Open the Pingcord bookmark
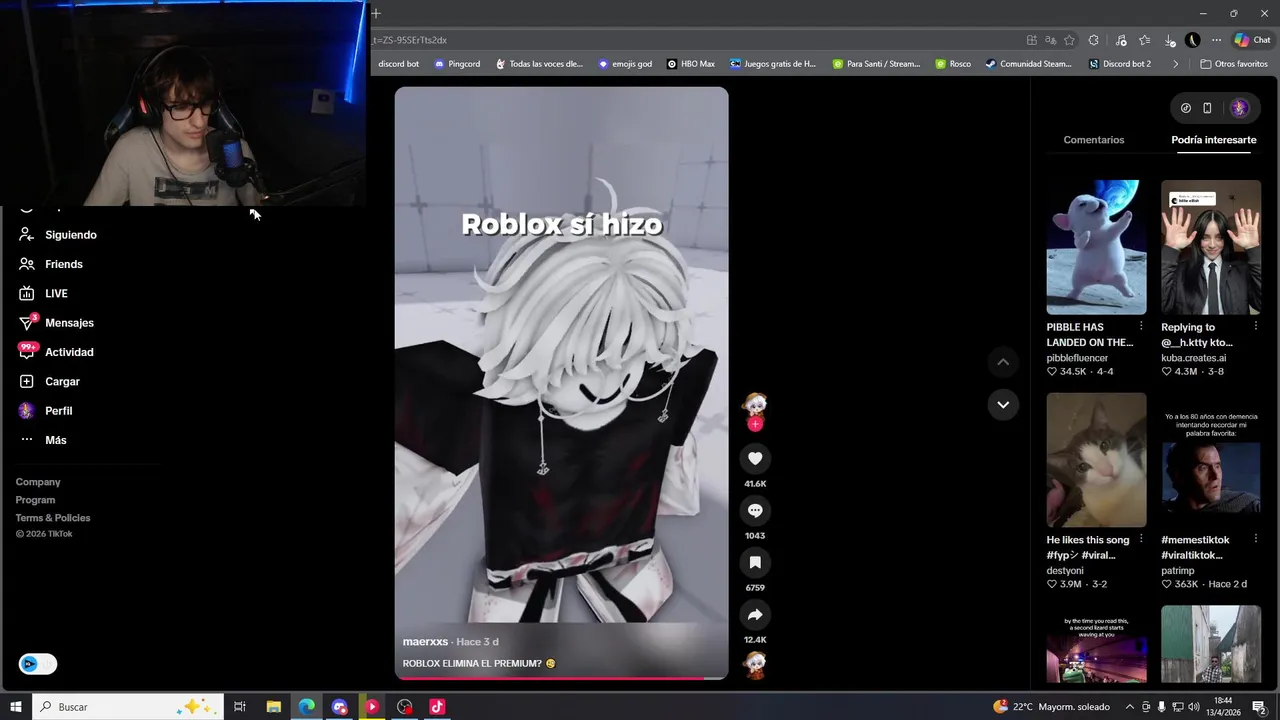This screenshot has height=720, width=1280. coord(457,64)
